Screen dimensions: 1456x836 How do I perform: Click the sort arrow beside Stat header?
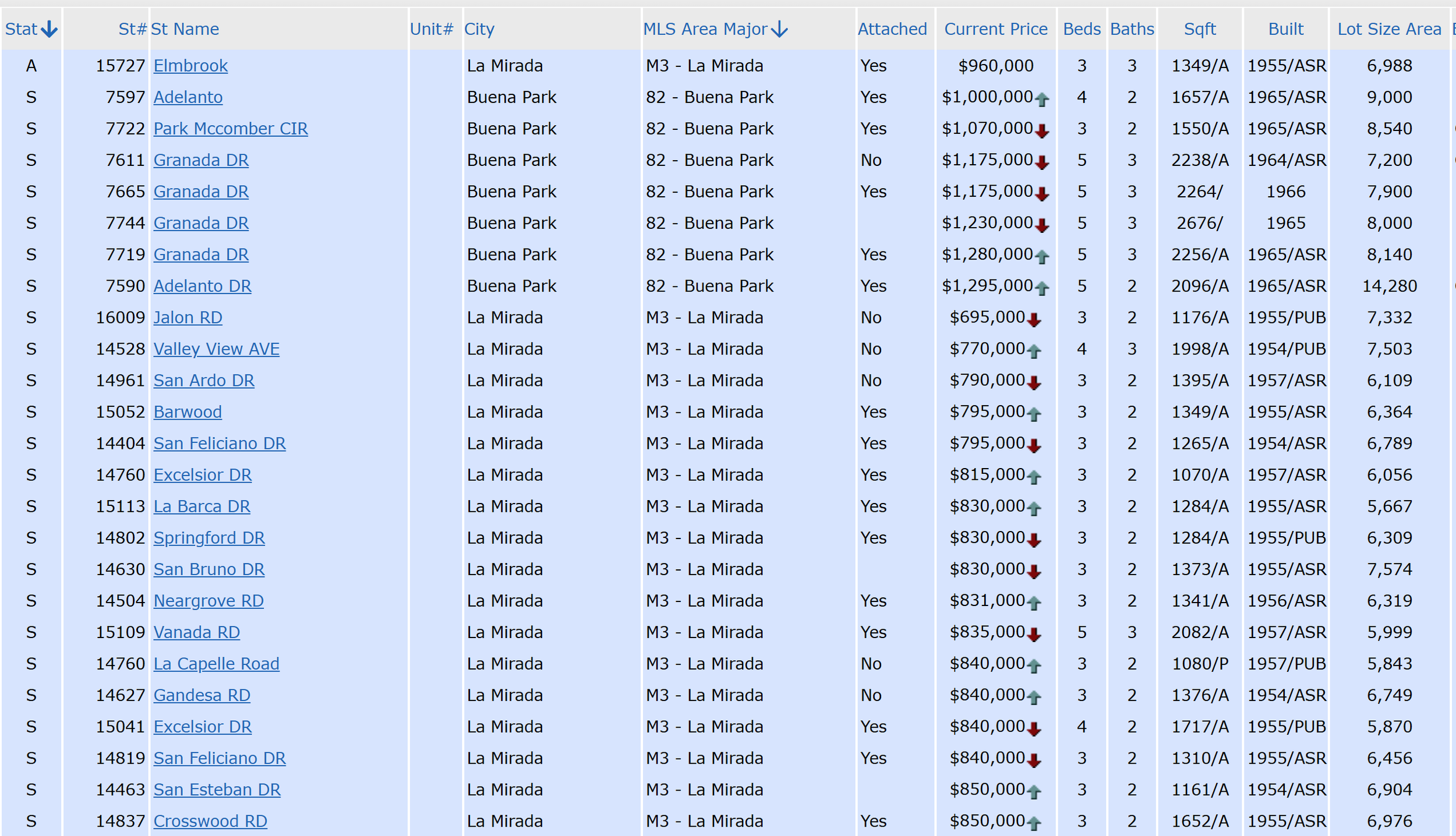[x=50, y=29]
